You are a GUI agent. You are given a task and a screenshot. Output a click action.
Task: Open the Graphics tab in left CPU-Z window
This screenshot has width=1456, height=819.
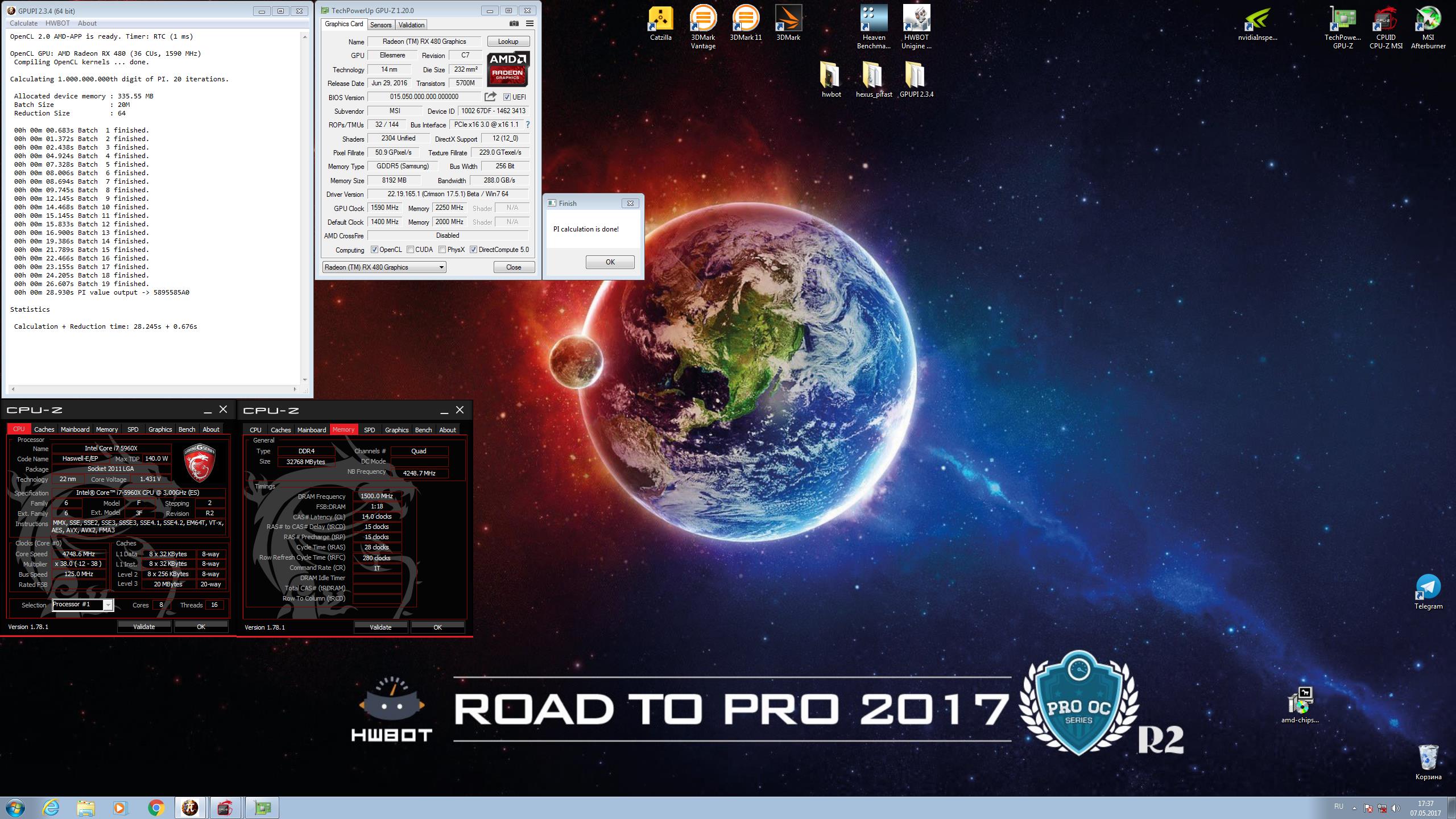pos(160,429)
